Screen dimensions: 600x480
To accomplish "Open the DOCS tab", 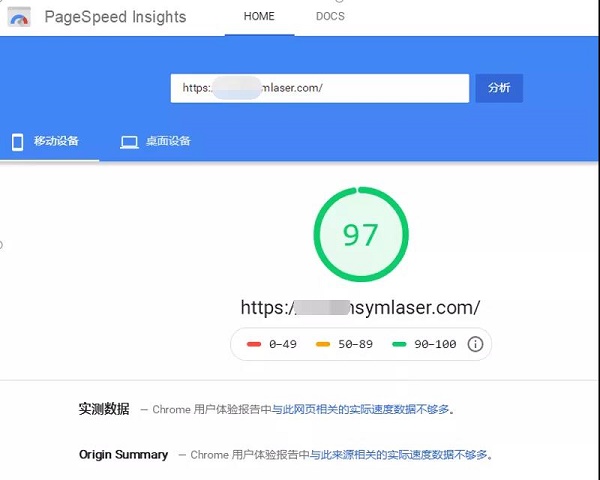I will tap(330, 16).
